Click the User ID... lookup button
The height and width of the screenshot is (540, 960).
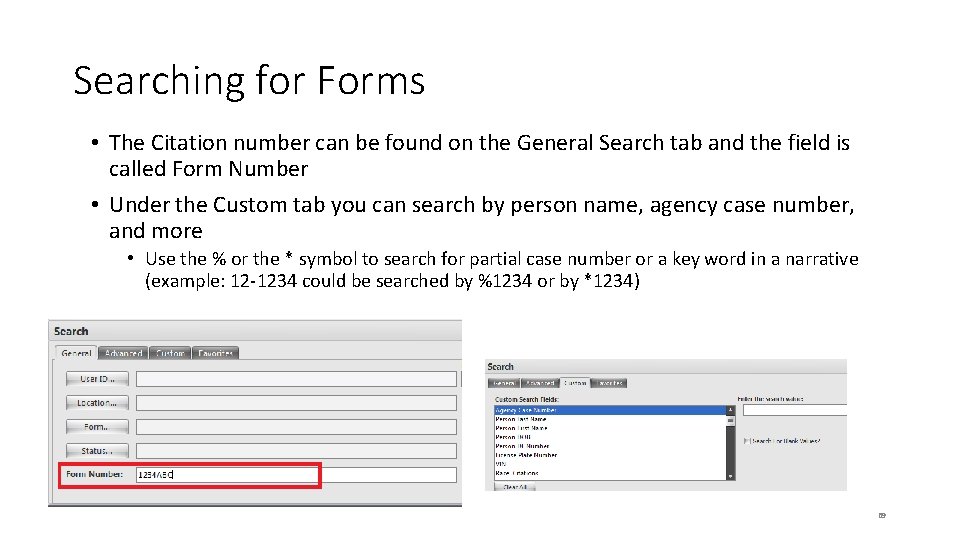tap(97, 379)
